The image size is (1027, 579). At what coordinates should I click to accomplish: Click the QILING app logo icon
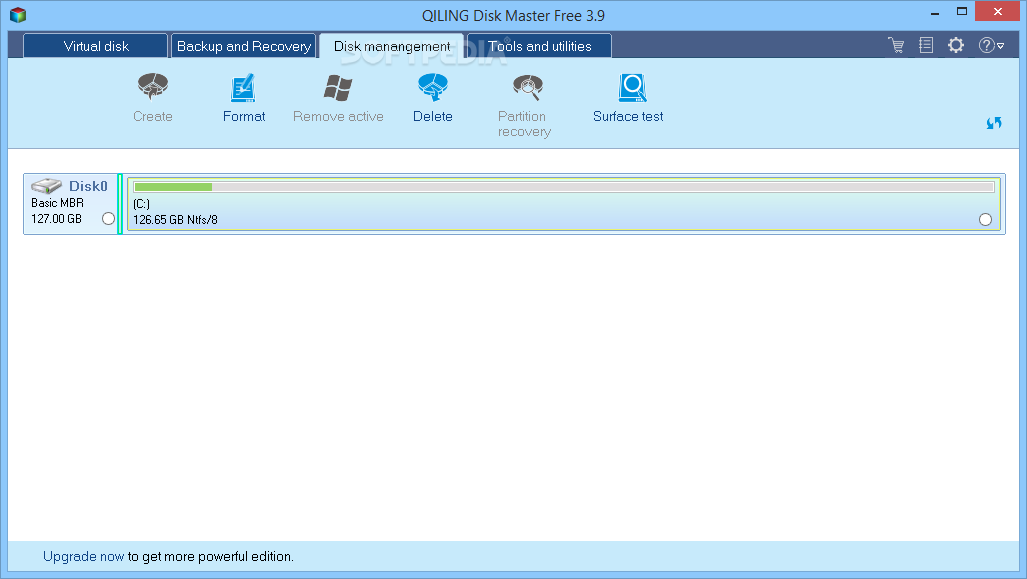[18, 14]
